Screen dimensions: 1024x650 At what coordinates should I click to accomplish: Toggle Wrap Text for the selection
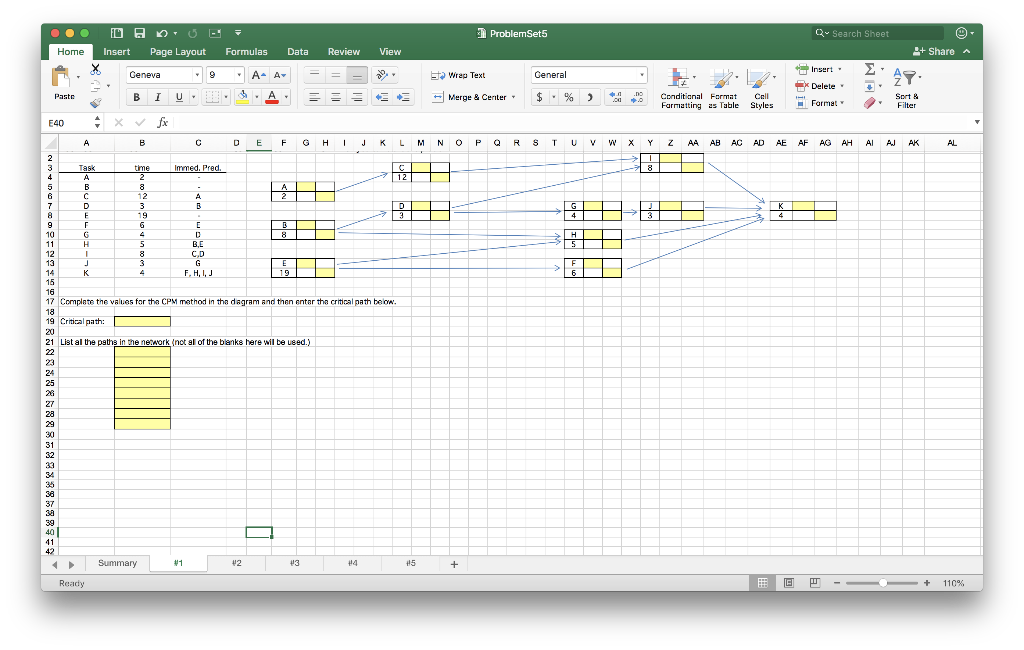point(461,74)
